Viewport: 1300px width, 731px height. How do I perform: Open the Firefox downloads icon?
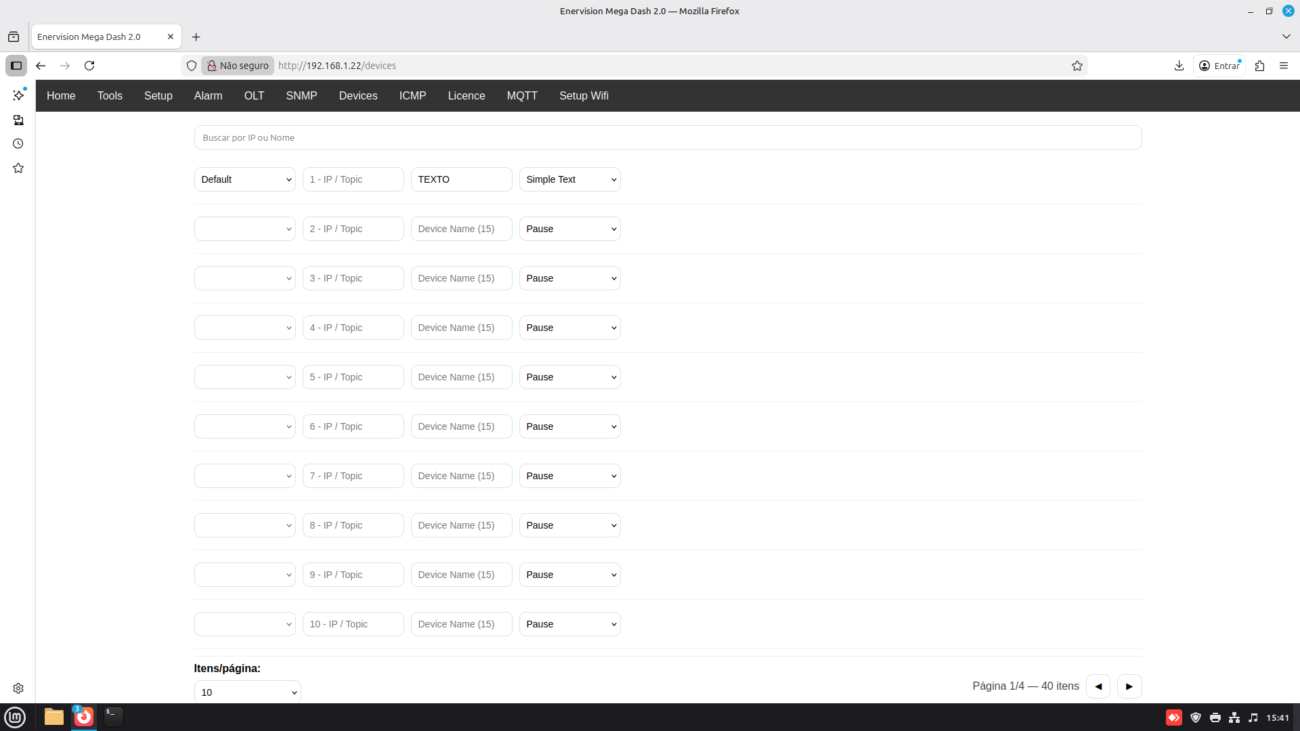[1179, 66]
